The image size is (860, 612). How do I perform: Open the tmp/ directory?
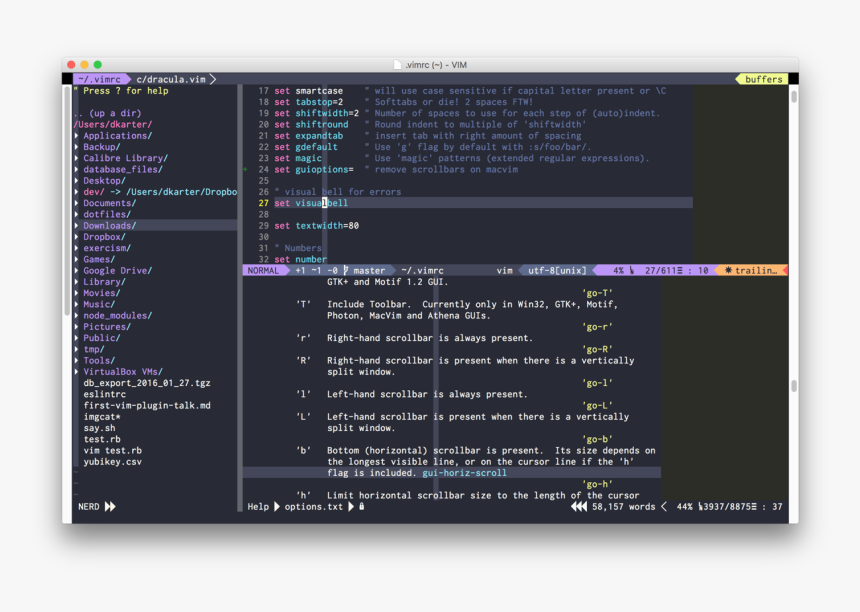pyautogui.click(x=94, y=349)
